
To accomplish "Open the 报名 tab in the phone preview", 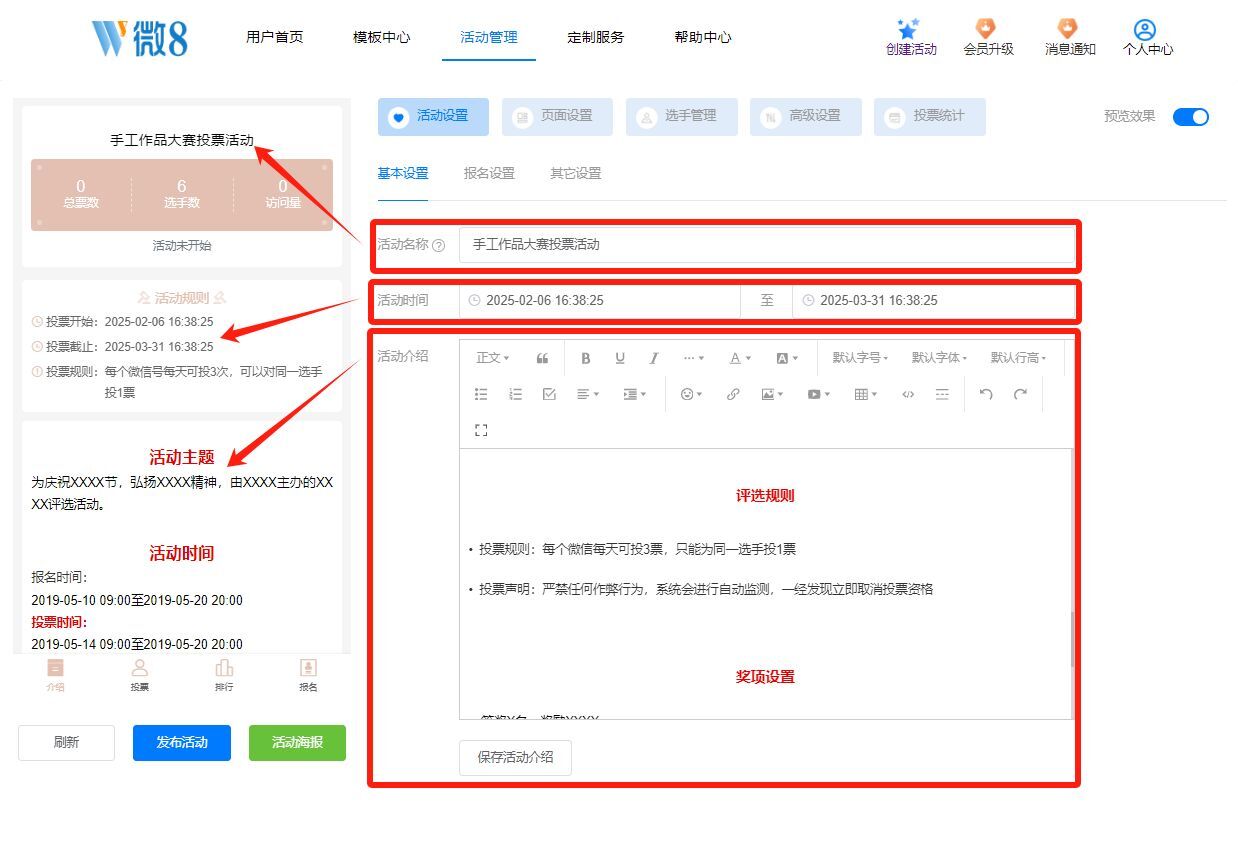I will pos(308,675).
